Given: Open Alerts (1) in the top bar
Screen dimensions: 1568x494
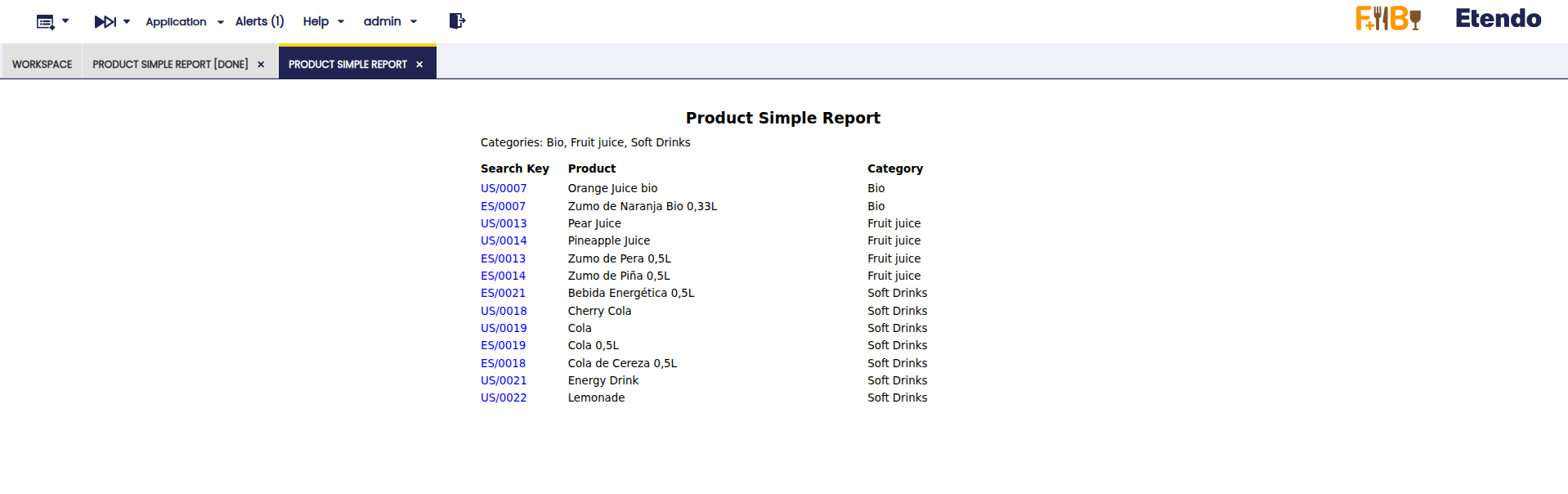Looking at the screenshot, I should (x=259, y=22).
